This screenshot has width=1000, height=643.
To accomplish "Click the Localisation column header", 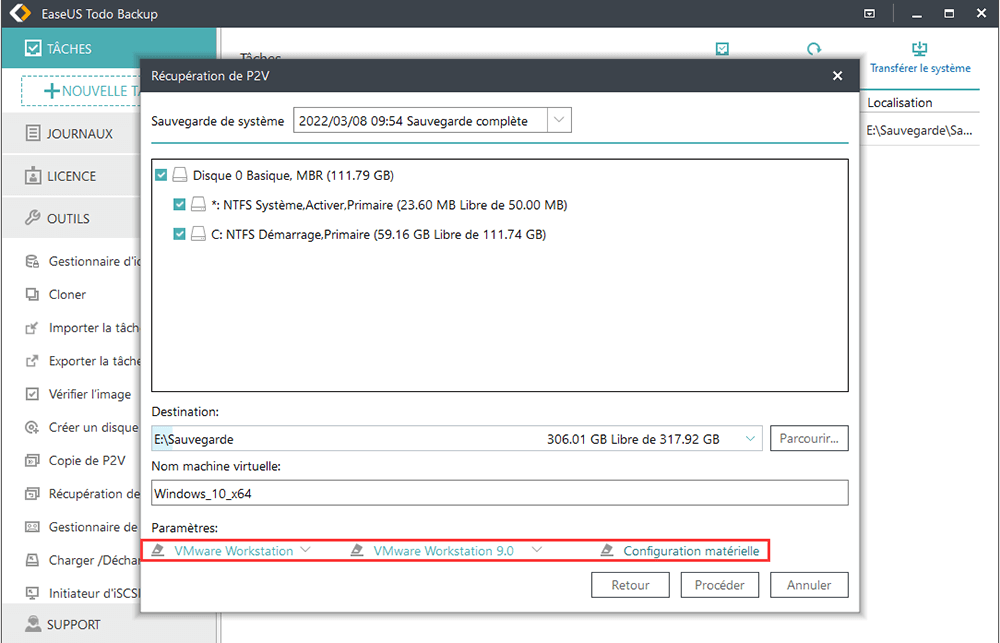I will pyautogui.click(x=899, y=103).
